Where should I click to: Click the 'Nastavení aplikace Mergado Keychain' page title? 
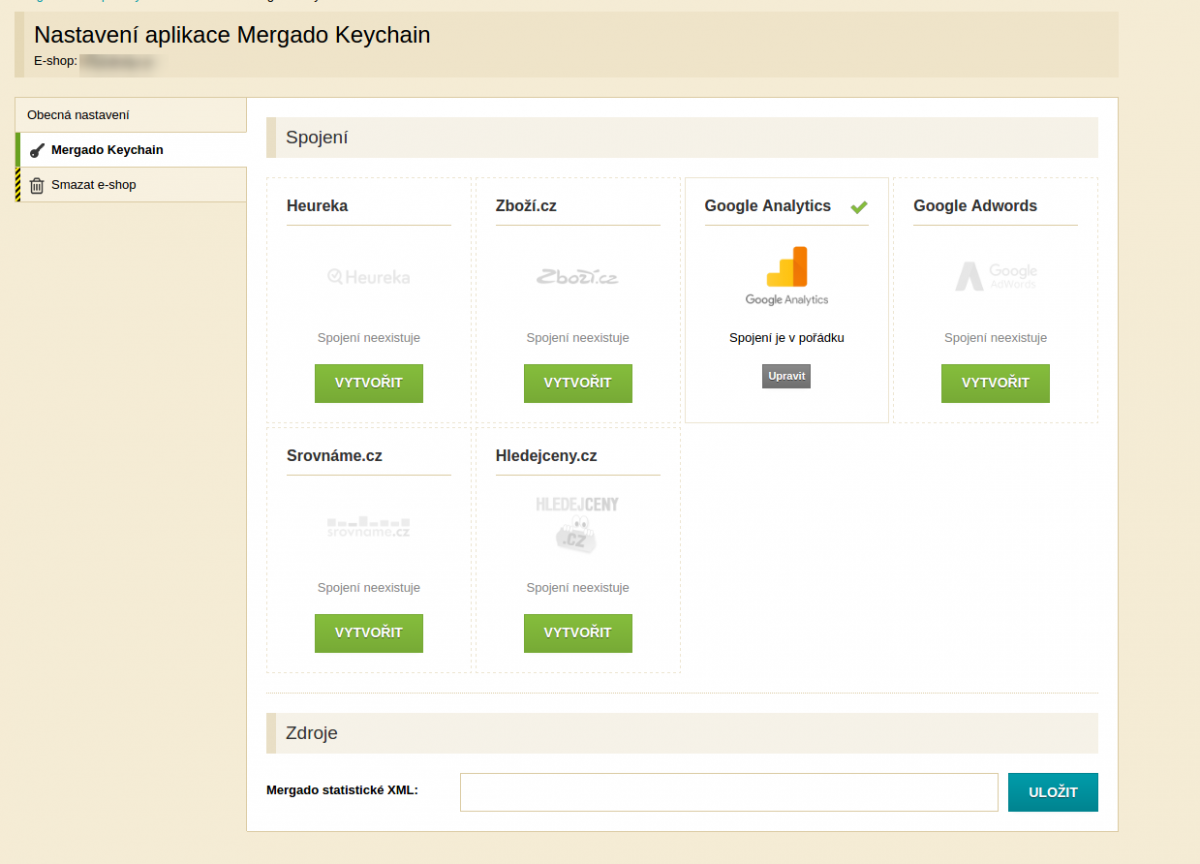click(x=232, y=35)
